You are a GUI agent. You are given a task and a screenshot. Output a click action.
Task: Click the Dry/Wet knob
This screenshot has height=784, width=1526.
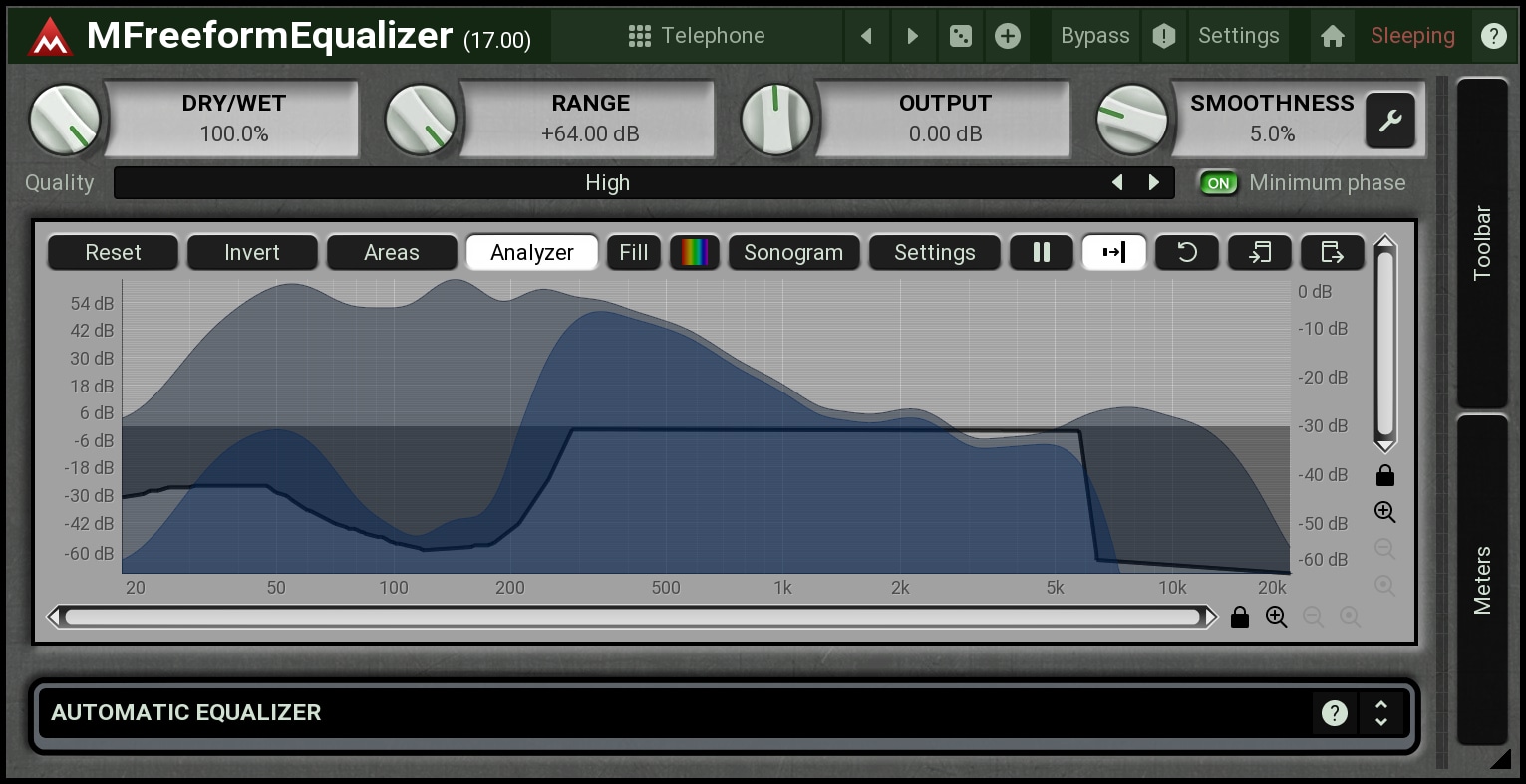pos(65,121)
